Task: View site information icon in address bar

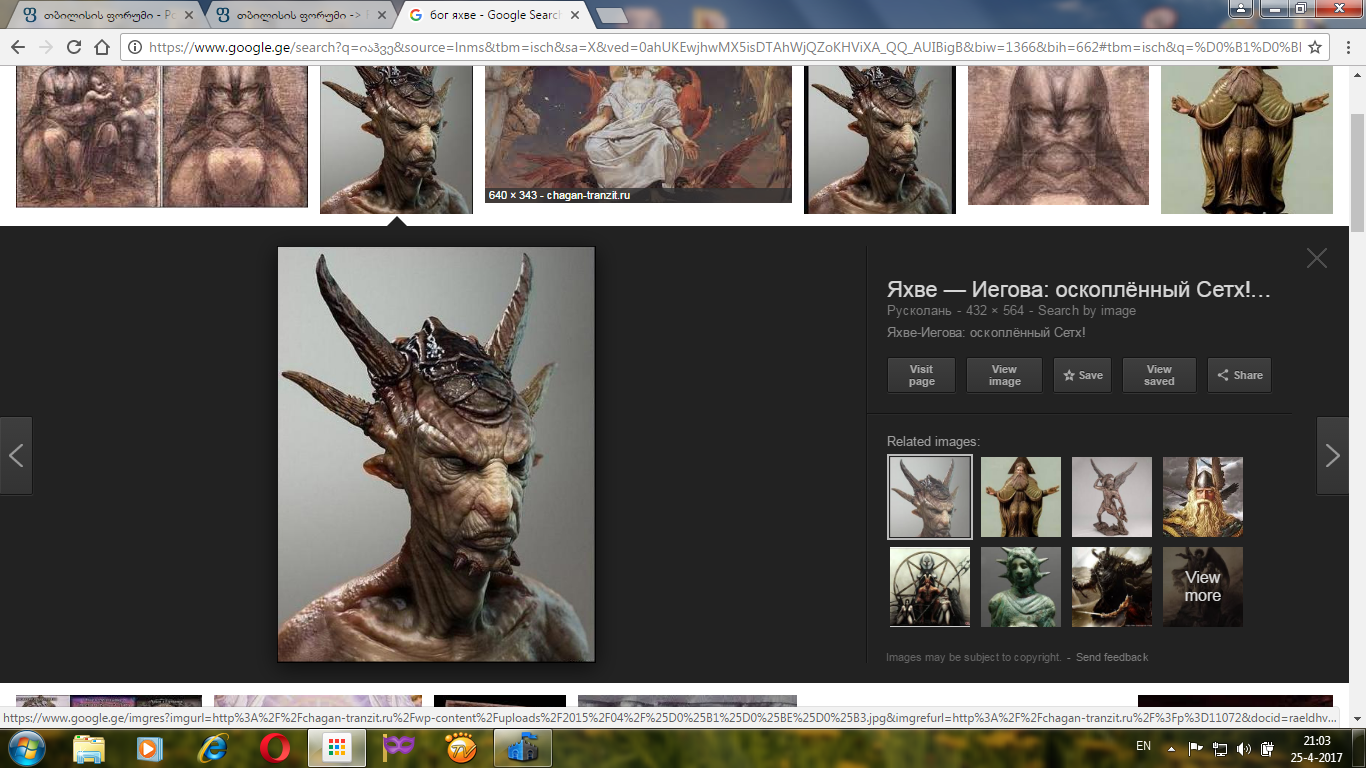Action: [135, 47]
